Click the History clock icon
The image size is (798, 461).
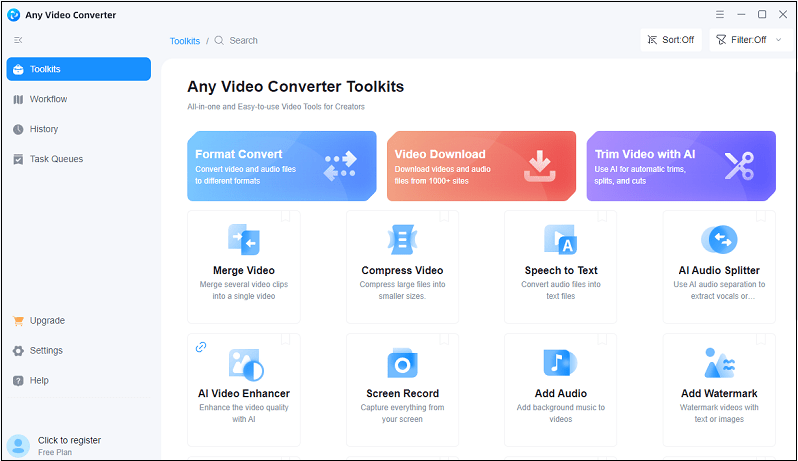click(18, 129)
